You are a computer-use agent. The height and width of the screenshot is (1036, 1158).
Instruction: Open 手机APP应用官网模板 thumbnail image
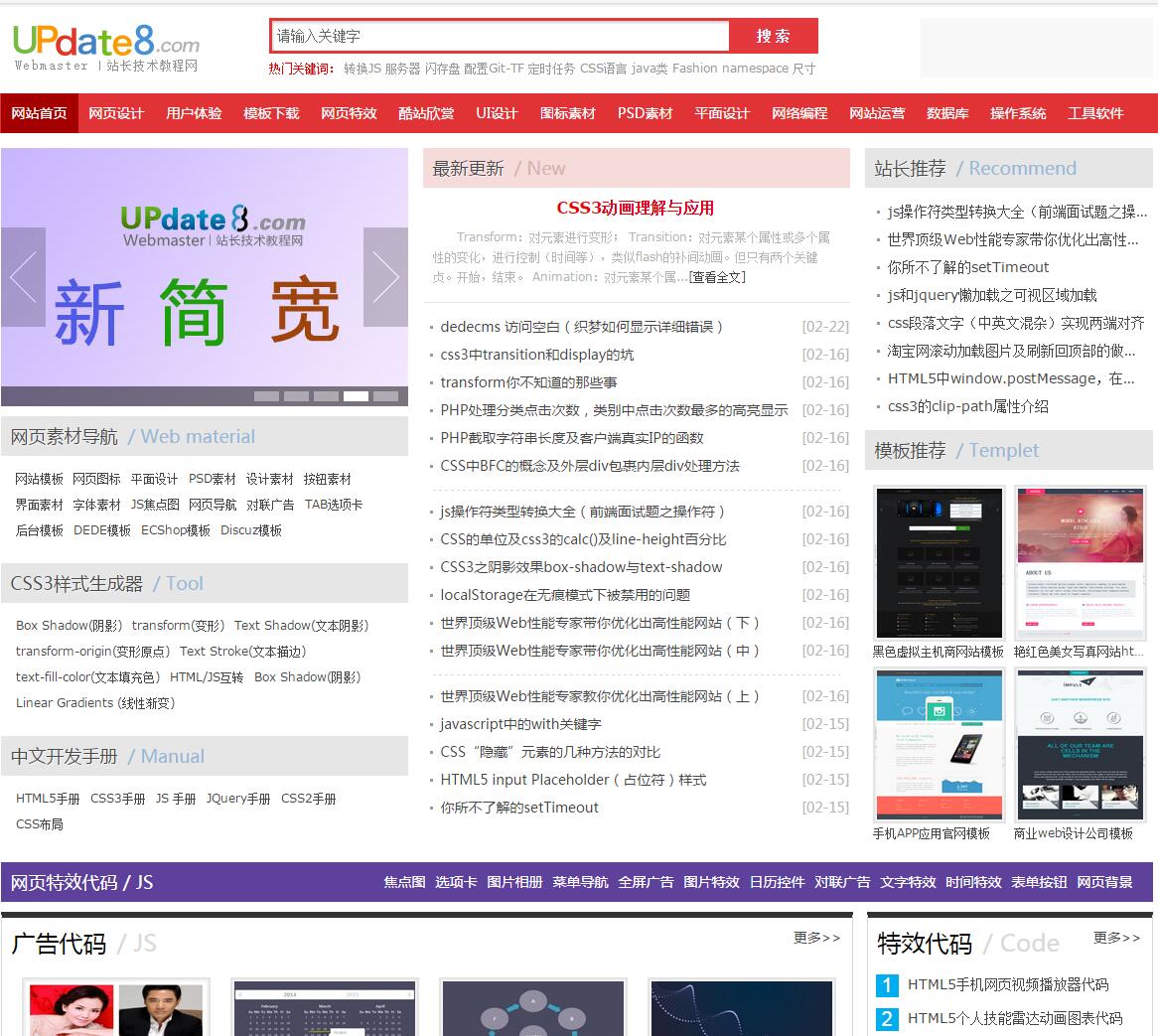click(939, 745)
